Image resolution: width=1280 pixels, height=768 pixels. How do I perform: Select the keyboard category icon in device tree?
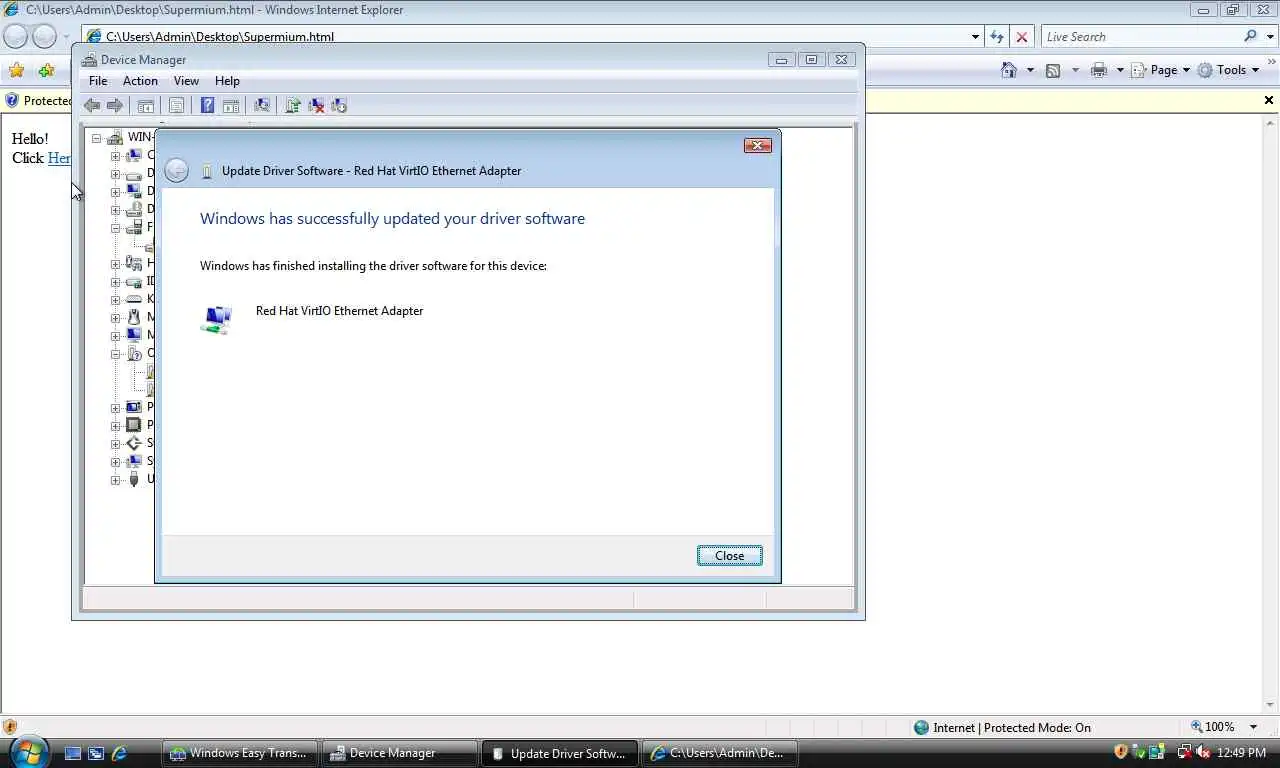click(x=134, y=299)
